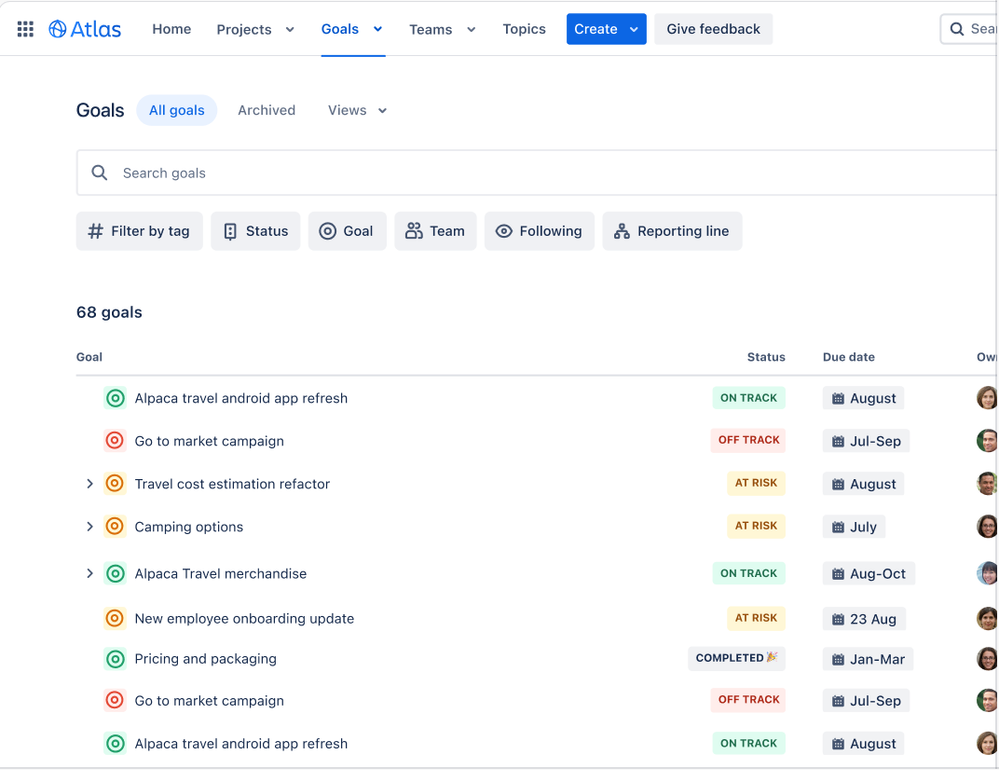The height and width of the screenshot is (770, 999).
Task: Expand the Travel cost estimation refactor goal
Action: tap(90, 484)
